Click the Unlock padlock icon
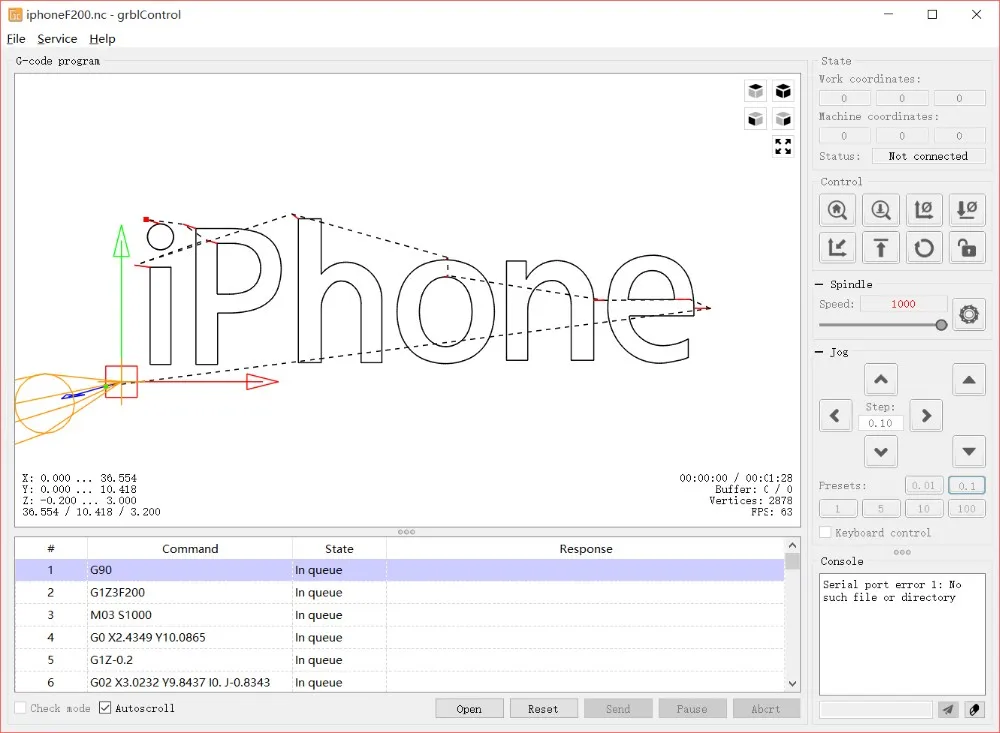This screenshot has width=1000, height=733. pos(967,248)
